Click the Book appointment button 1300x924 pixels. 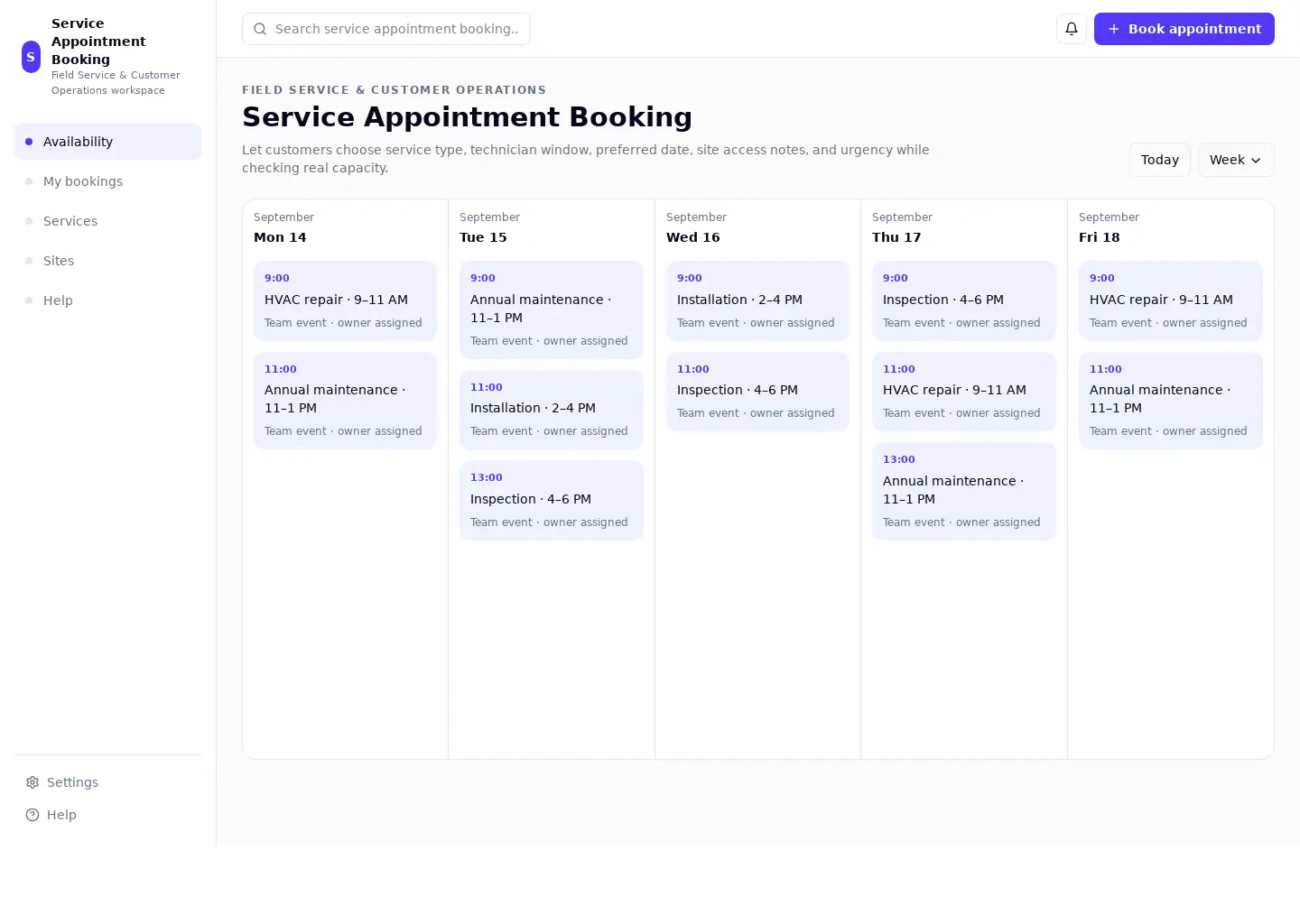tap(1184, 29)
